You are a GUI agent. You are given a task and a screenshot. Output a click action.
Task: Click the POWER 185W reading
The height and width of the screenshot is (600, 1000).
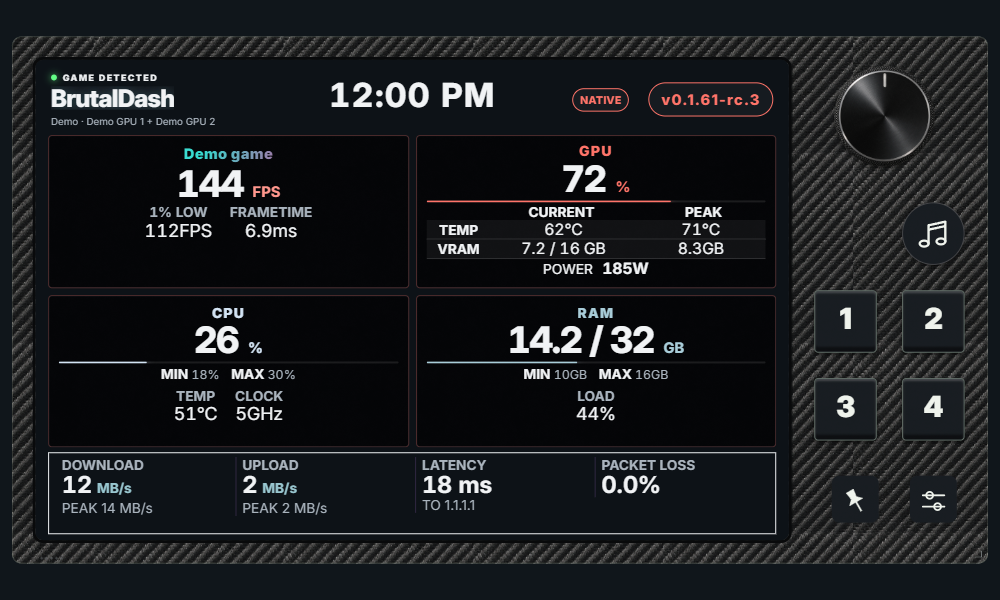point(596,268)
